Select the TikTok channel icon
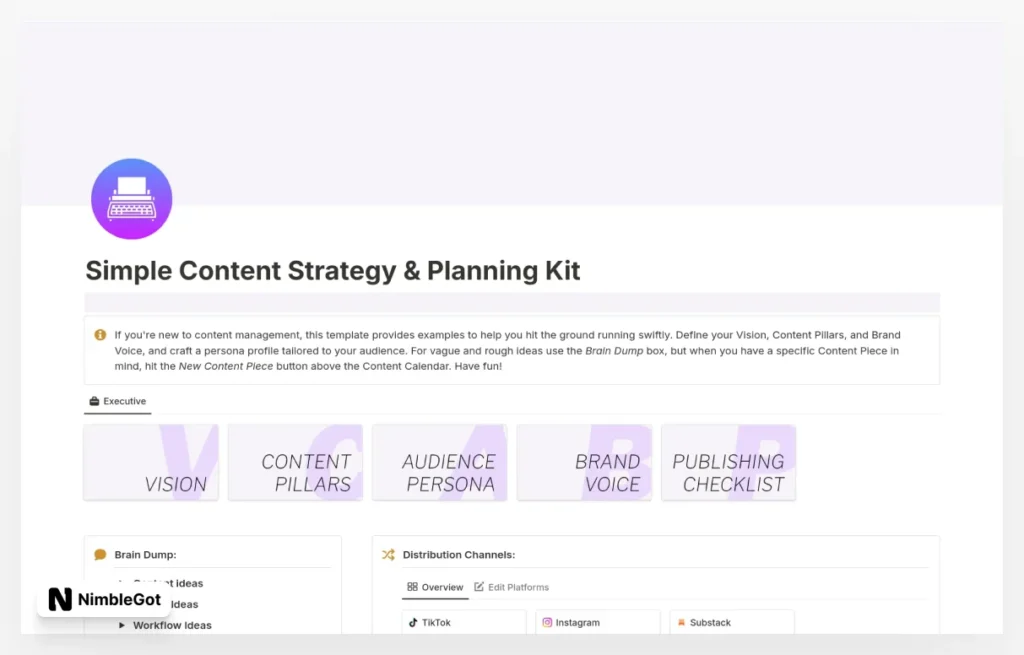The image size is (1024, 655). 411,622
